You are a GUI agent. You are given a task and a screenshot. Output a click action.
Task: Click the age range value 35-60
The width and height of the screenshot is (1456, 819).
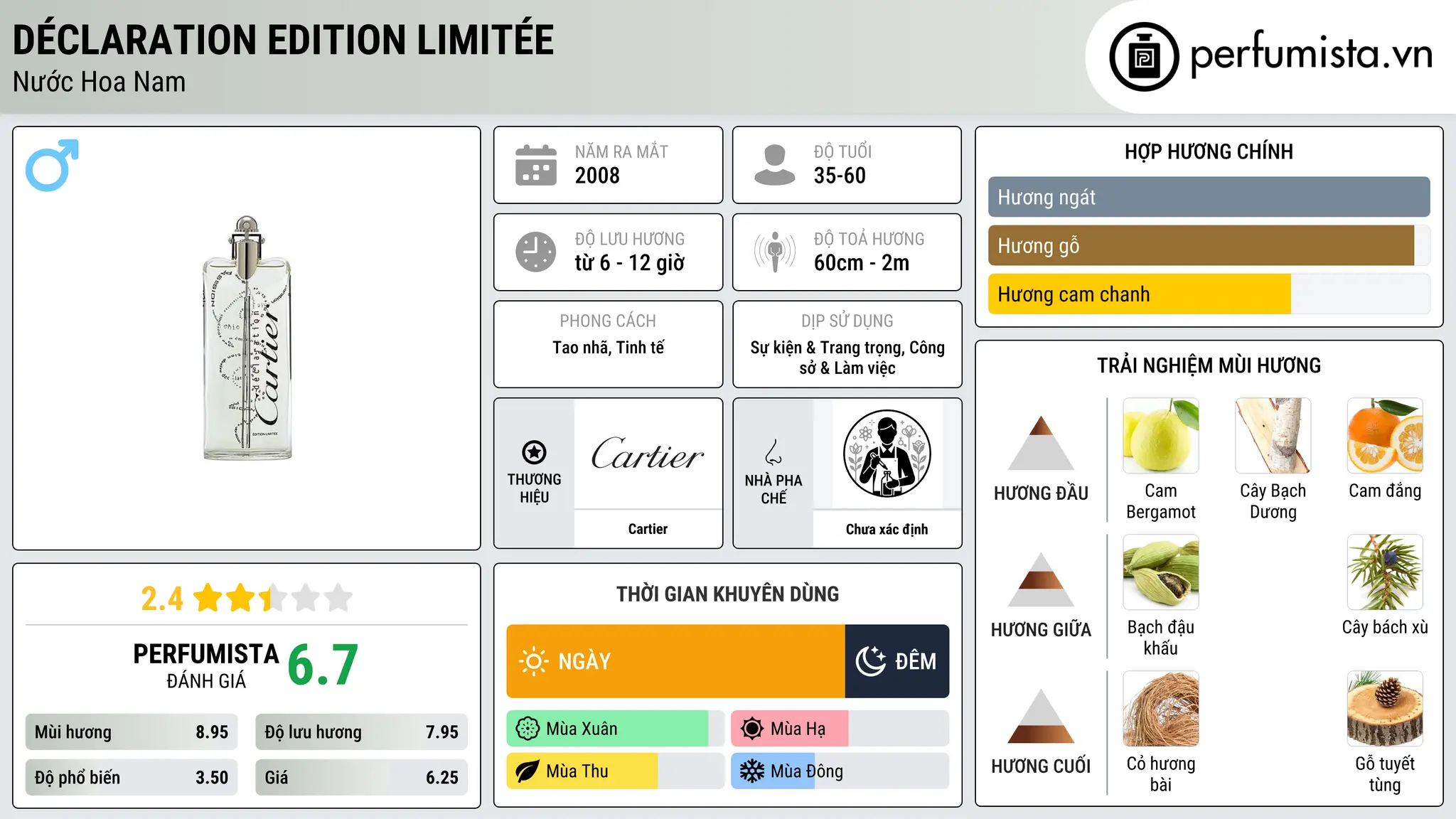tap(840, 176)
